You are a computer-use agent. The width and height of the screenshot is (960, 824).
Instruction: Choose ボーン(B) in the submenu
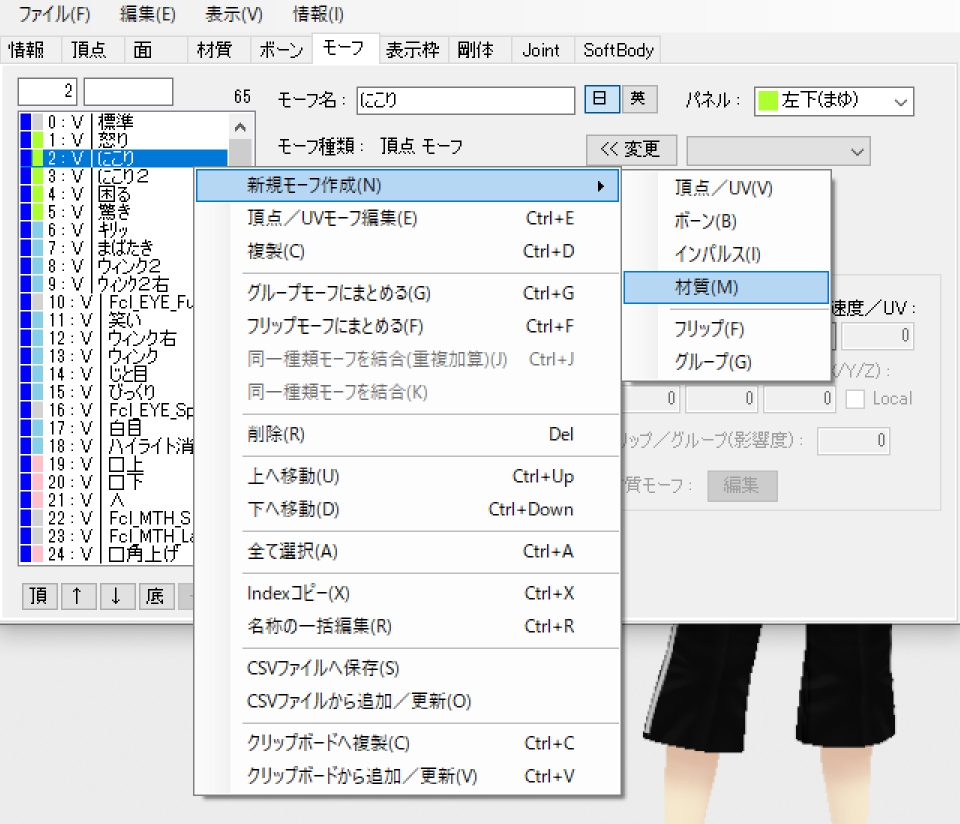(x=726, y=220)
